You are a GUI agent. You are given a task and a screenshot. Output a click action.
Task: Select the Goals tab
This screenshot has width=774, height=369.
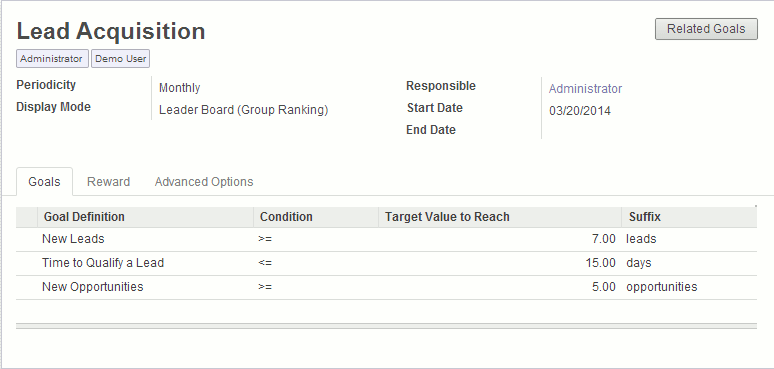[44, 182]
